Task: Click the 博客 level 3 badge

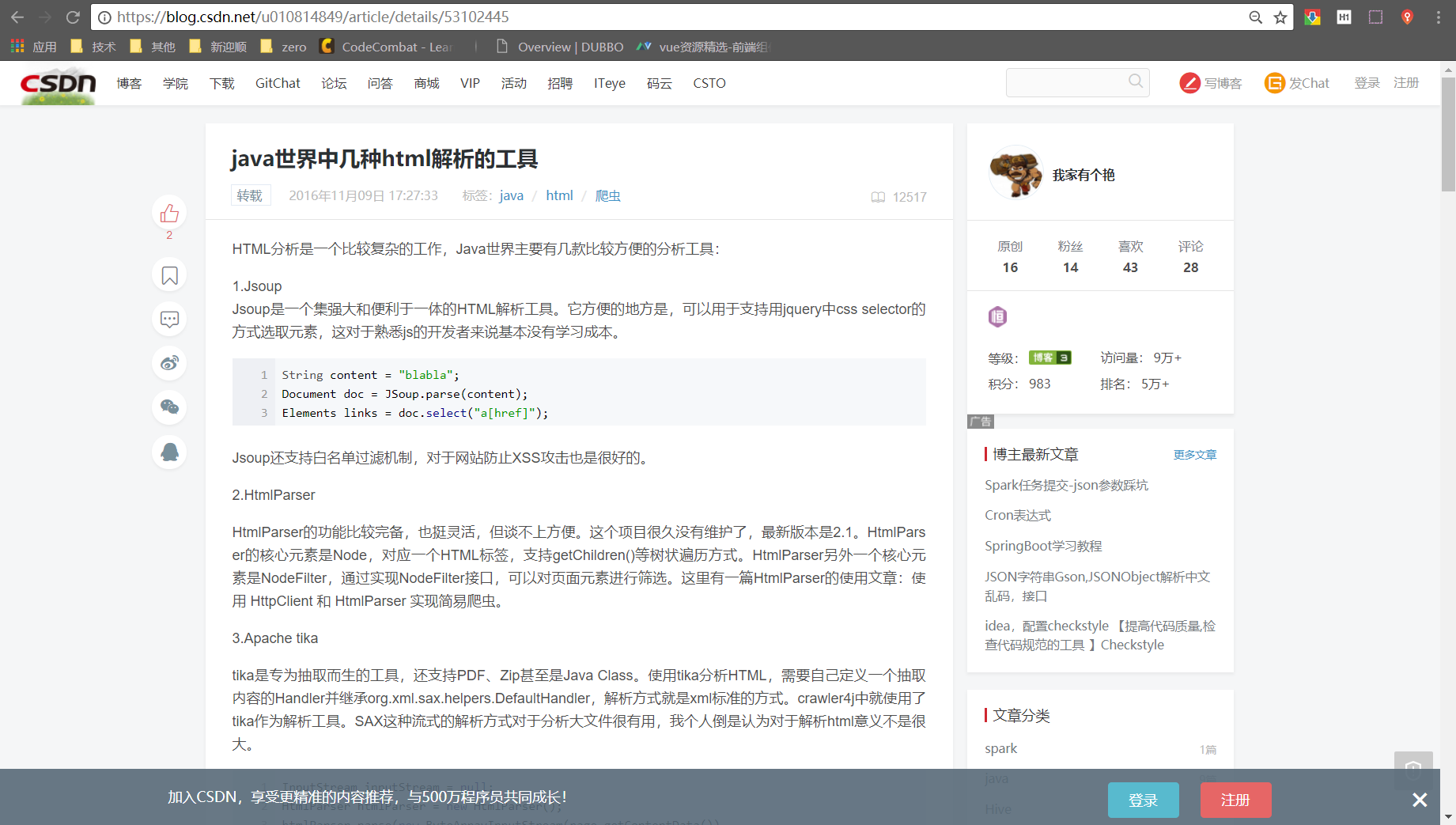Action: click(x=1049, y=358)
